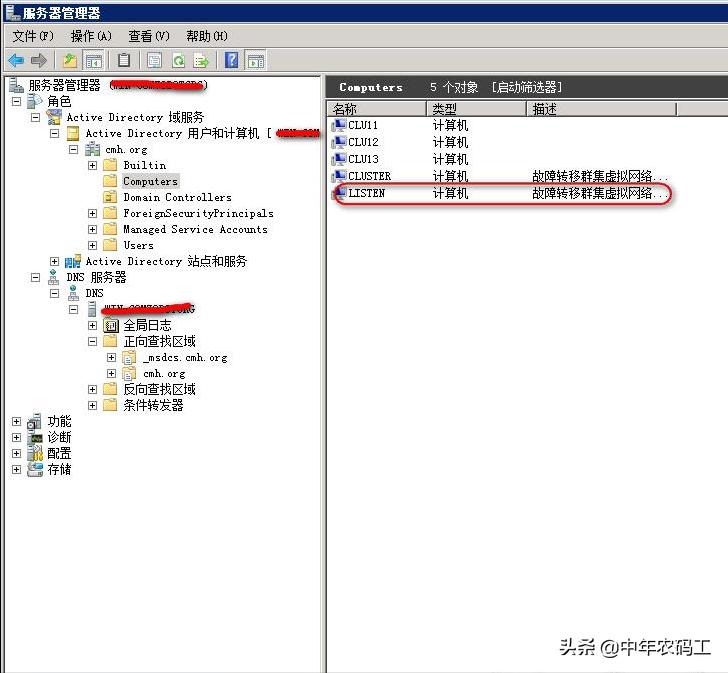
Task: Select Managed Service Accounts in tree
Action: click(195, 229)
